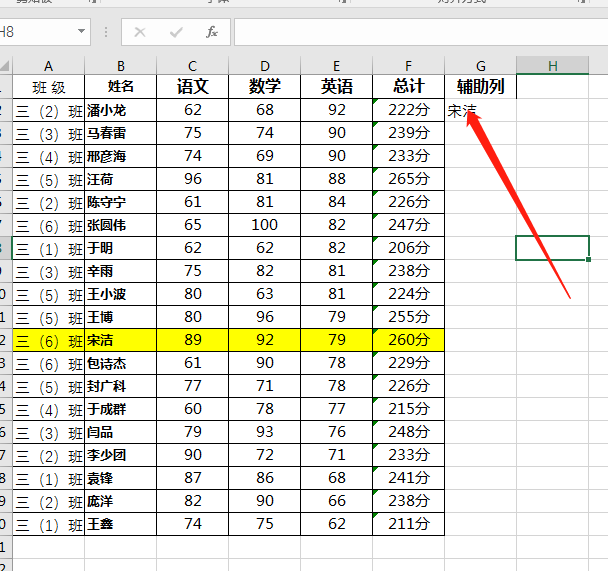This screenshot has height=571, width=608.
Task: Select the name cell 包诗杰
Action: 121,363
